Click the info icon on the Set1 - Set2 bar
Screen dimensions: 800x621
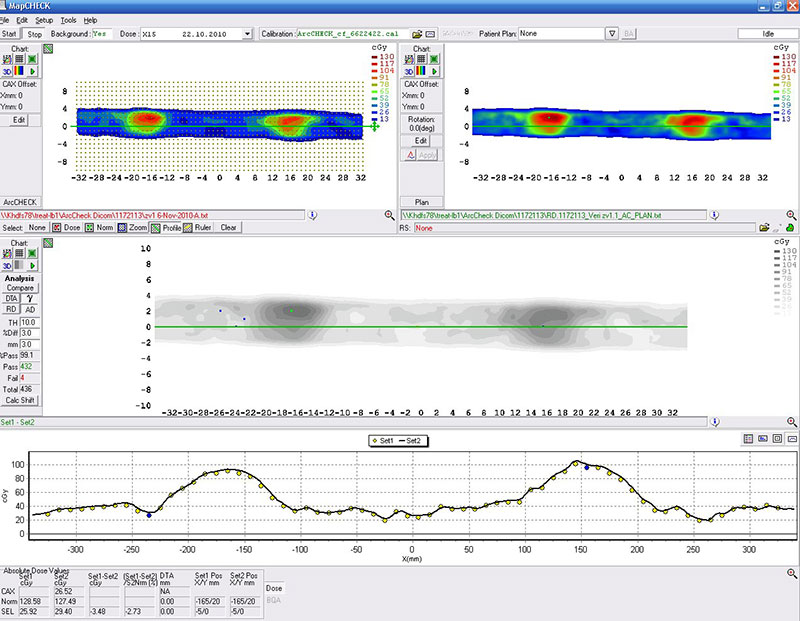(x=715, y=422)
